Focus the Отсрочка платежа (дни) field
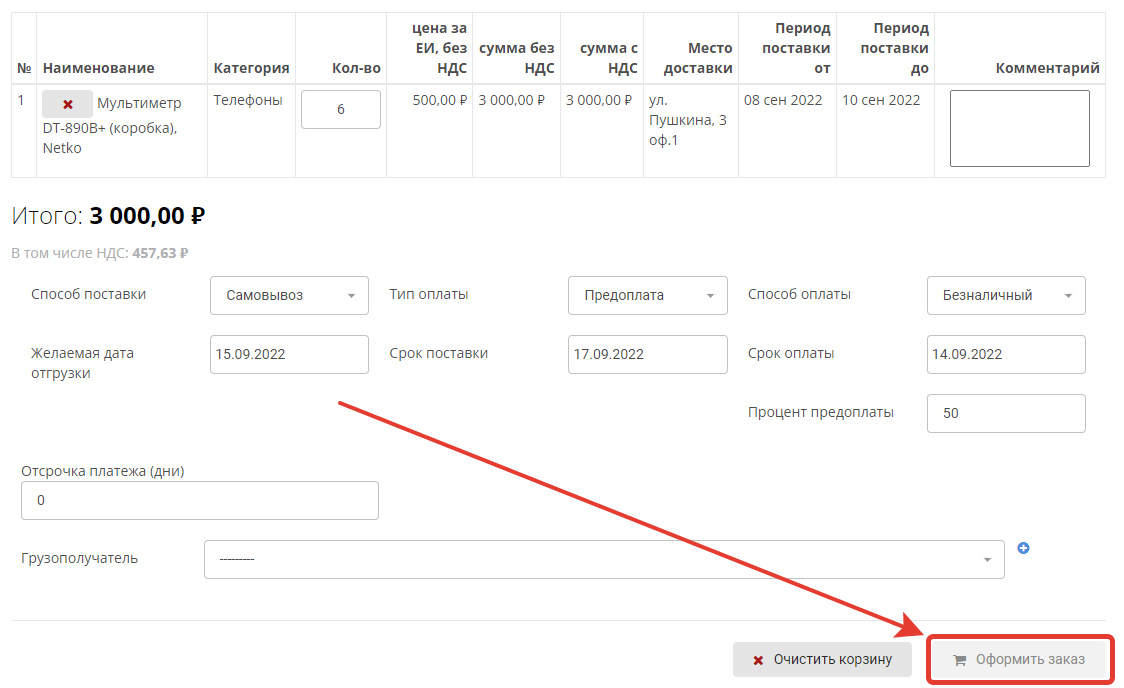Image resolution: width=1124 pixels, height=688 pixels. pyautogui.click(x=199, y=501)
